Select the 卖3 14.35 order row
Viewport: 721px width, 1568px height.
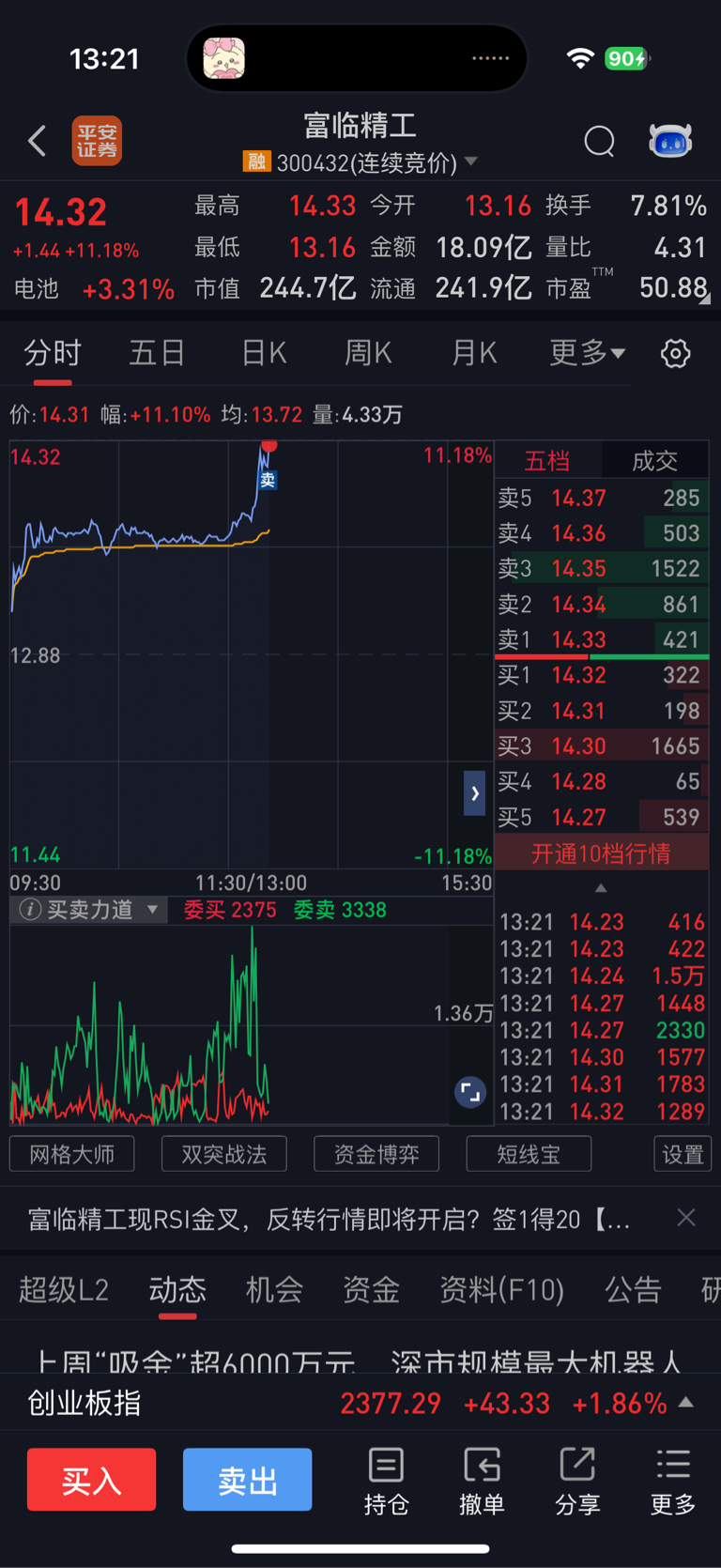(601, 569)
